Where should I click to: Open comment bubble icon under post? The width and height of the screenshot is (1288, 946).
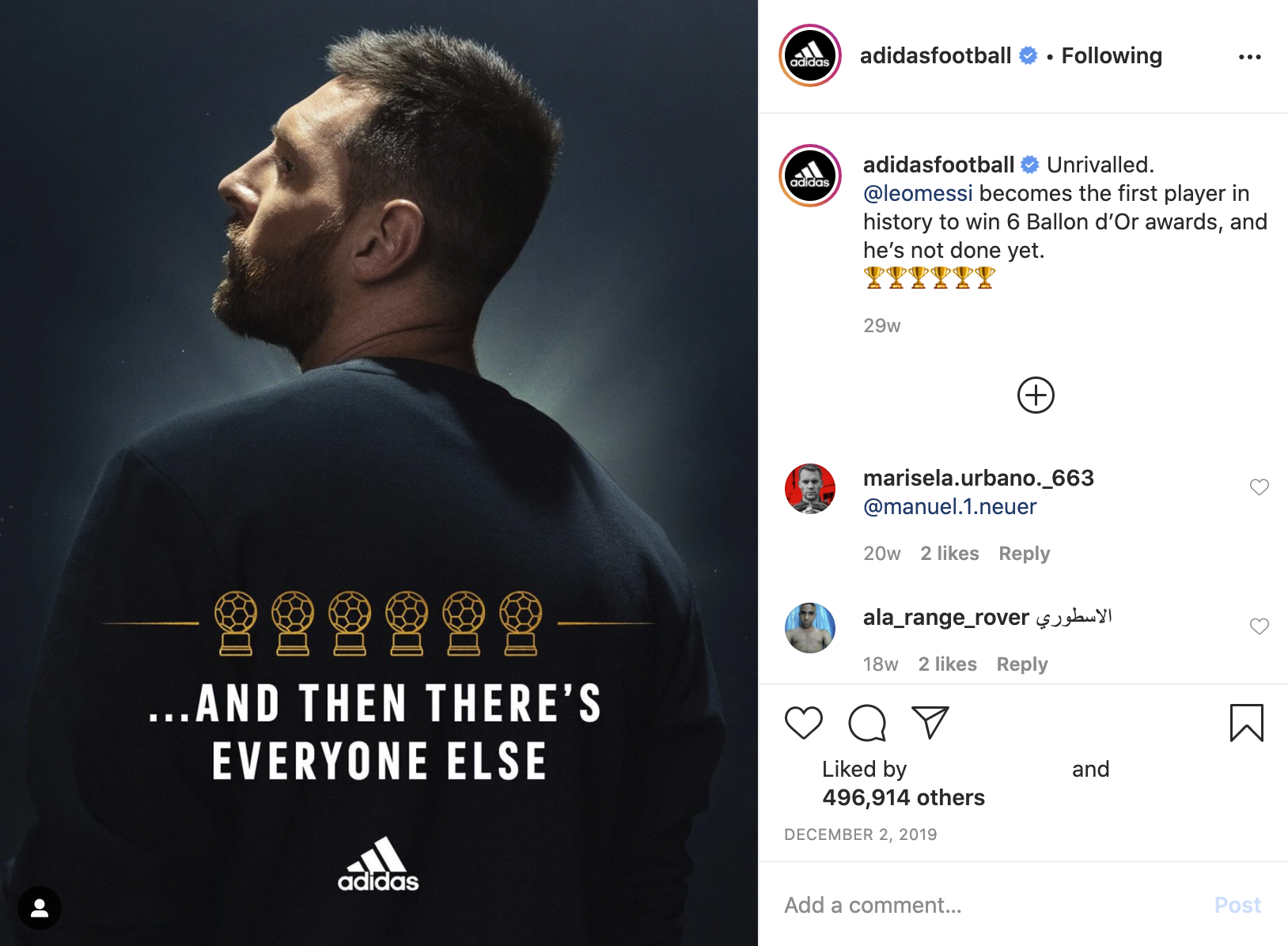coord(867,722)
